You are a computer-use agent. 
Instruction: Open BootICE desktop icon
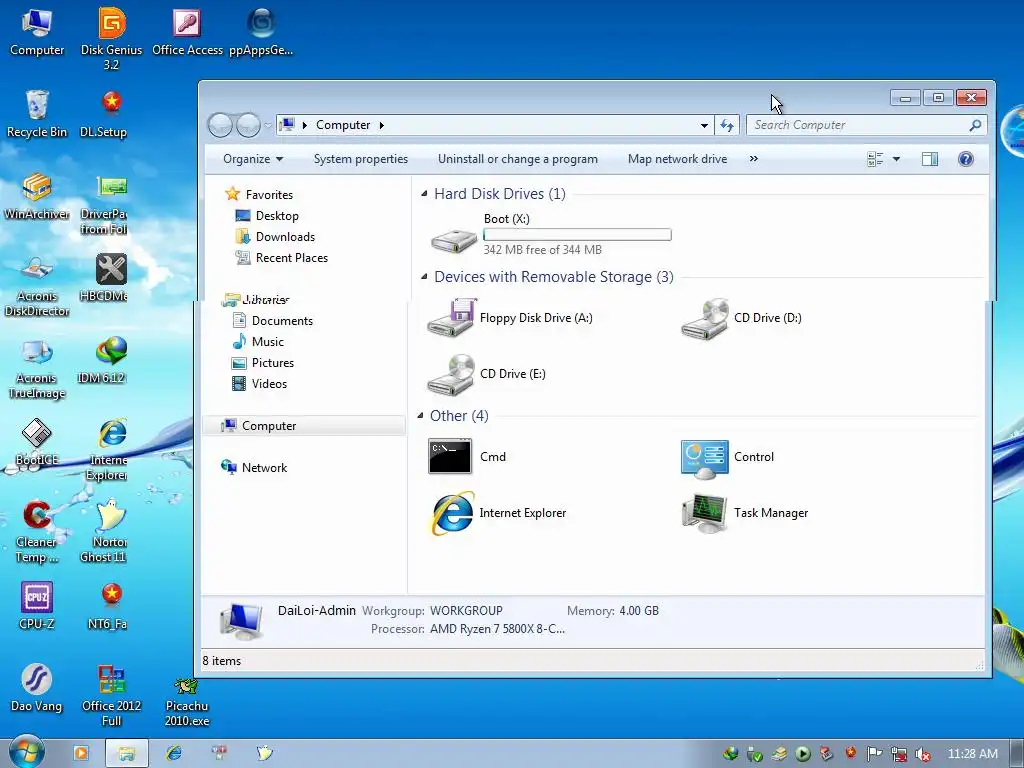37,443
